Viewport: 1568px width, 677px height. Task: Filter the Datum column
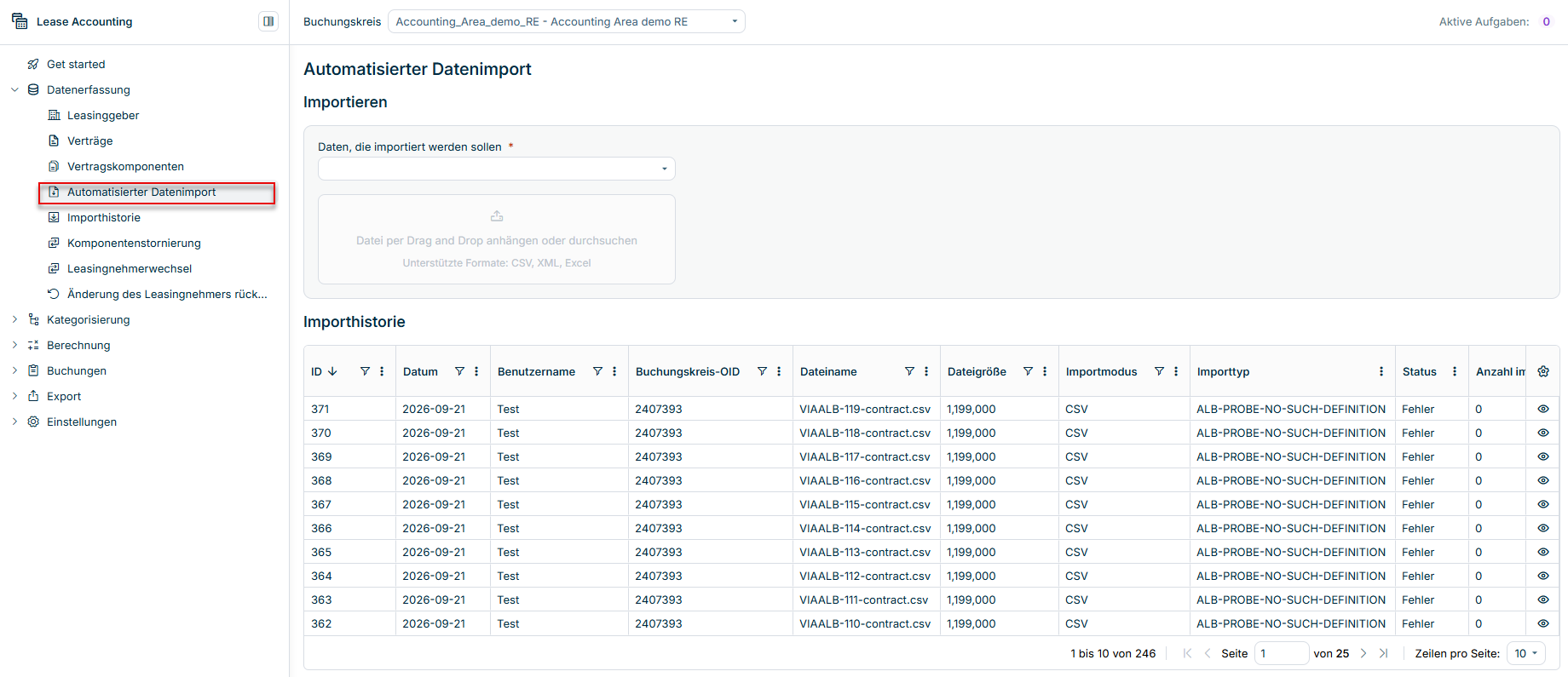coord(459,371)
